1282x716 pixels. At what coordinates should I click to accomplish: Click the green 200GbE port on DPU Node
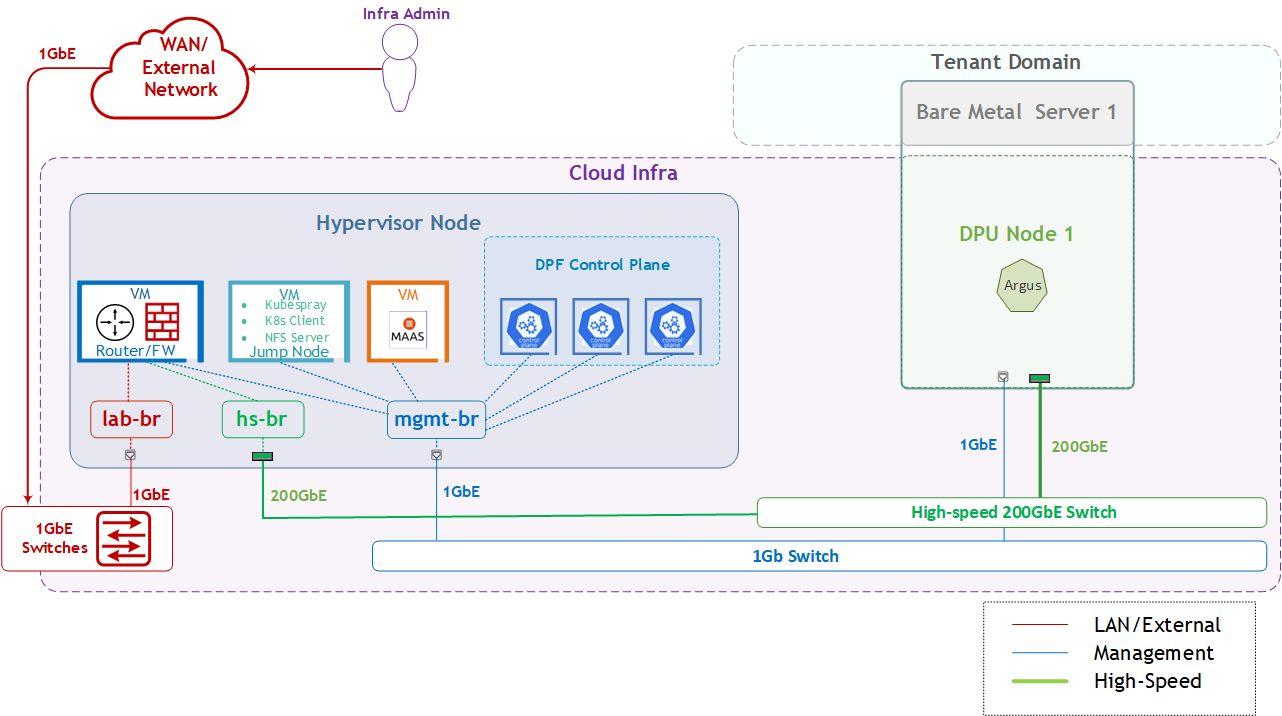click(1040, 378)
